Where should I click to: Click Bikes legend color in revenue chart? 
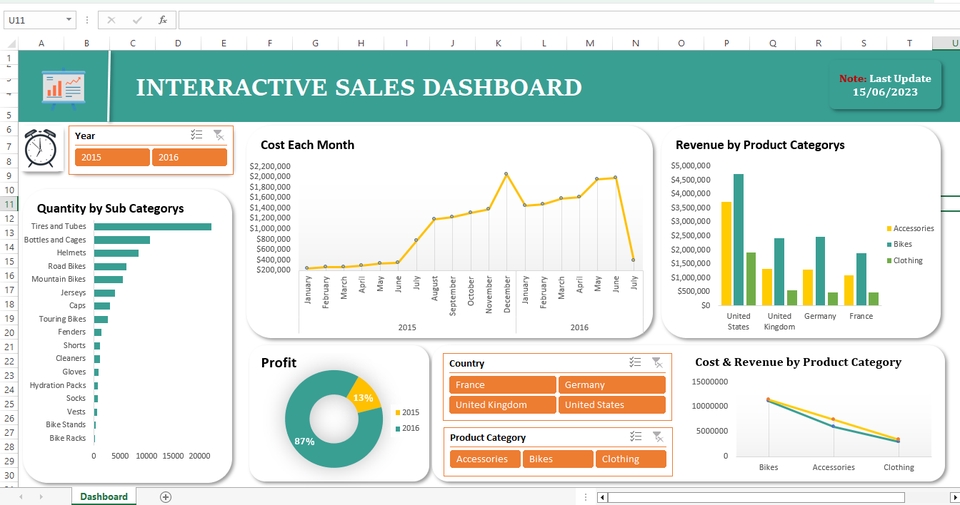click(x=889, y=244)
